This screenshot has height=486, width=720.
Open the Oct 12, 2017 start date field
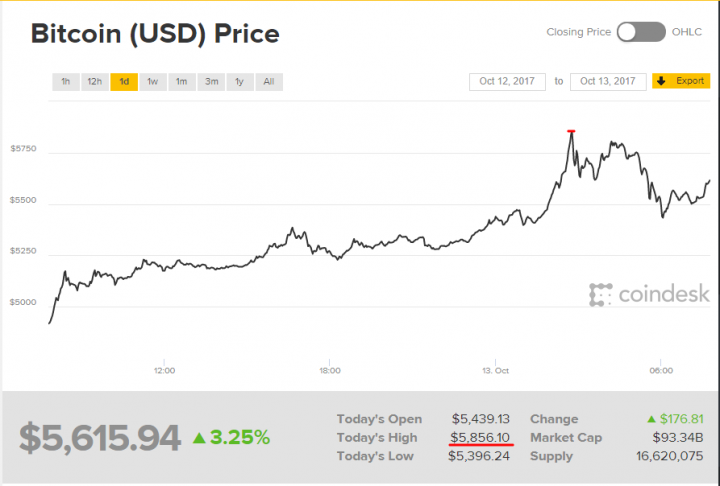pyautogui.click(x=507, y=81)
